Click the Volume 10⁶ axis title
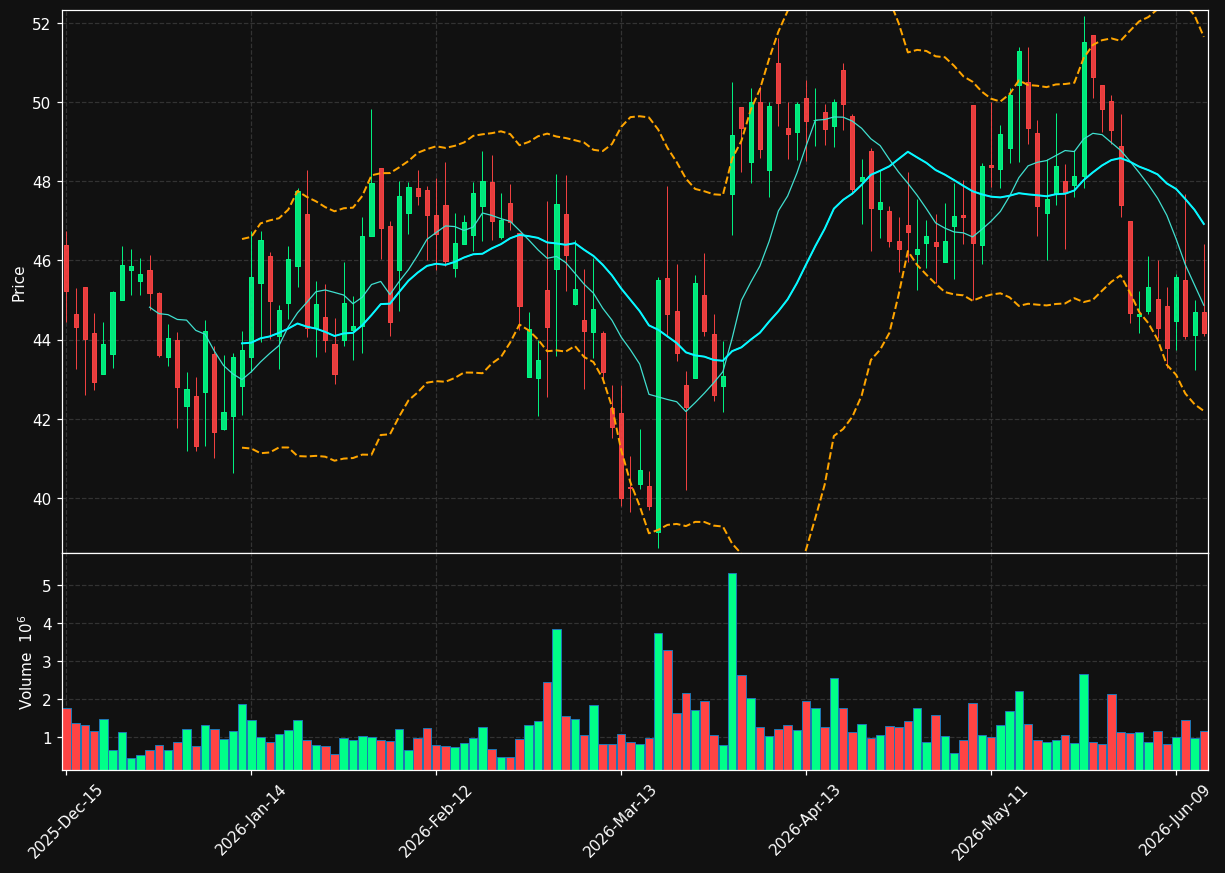This screenshot has width=1225, height=873. click(x=24, y=662)
